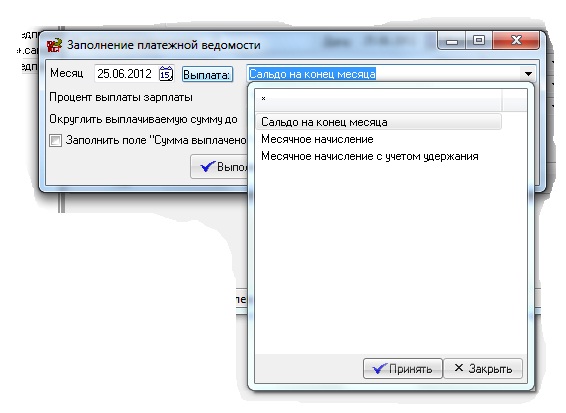Click the asterisk filter field in dropdown
The width and height of the screenshot is (566, 413).
point(378,99)
